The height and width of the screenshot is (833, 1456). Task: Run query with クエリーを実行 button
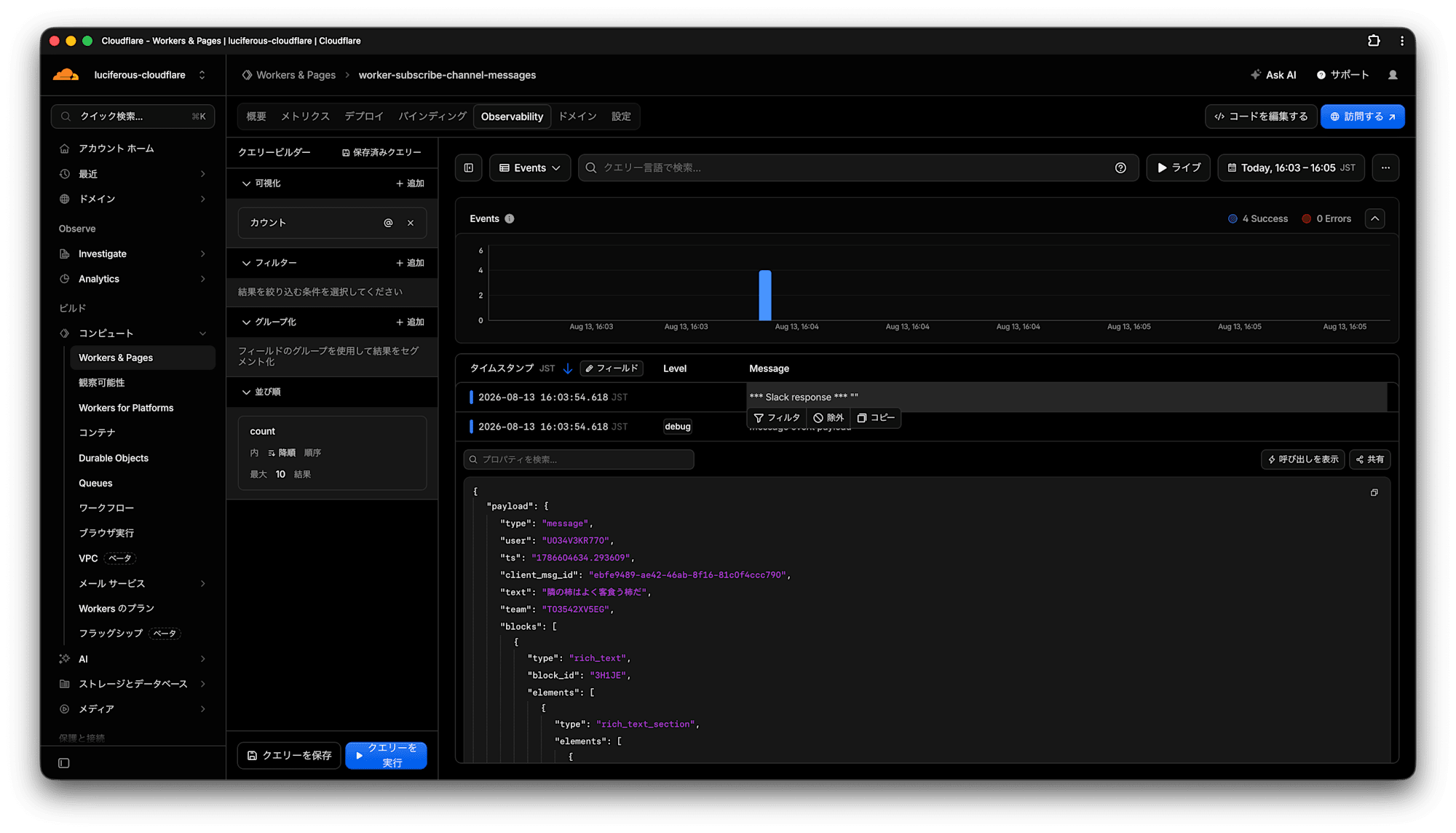pyautogui.click(x=386, y=756)
